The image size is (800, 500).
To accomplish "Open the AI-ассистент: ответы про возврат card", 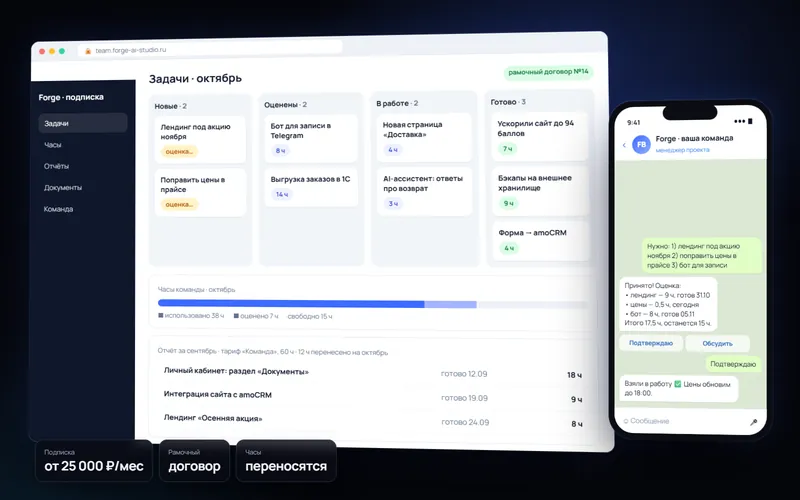I will coord(424,191).
